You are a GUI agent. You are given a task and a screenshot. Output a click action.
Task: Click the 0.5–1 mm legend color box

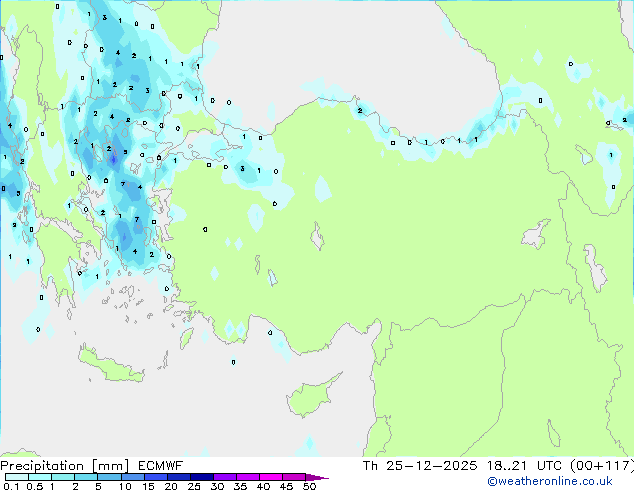40,477
